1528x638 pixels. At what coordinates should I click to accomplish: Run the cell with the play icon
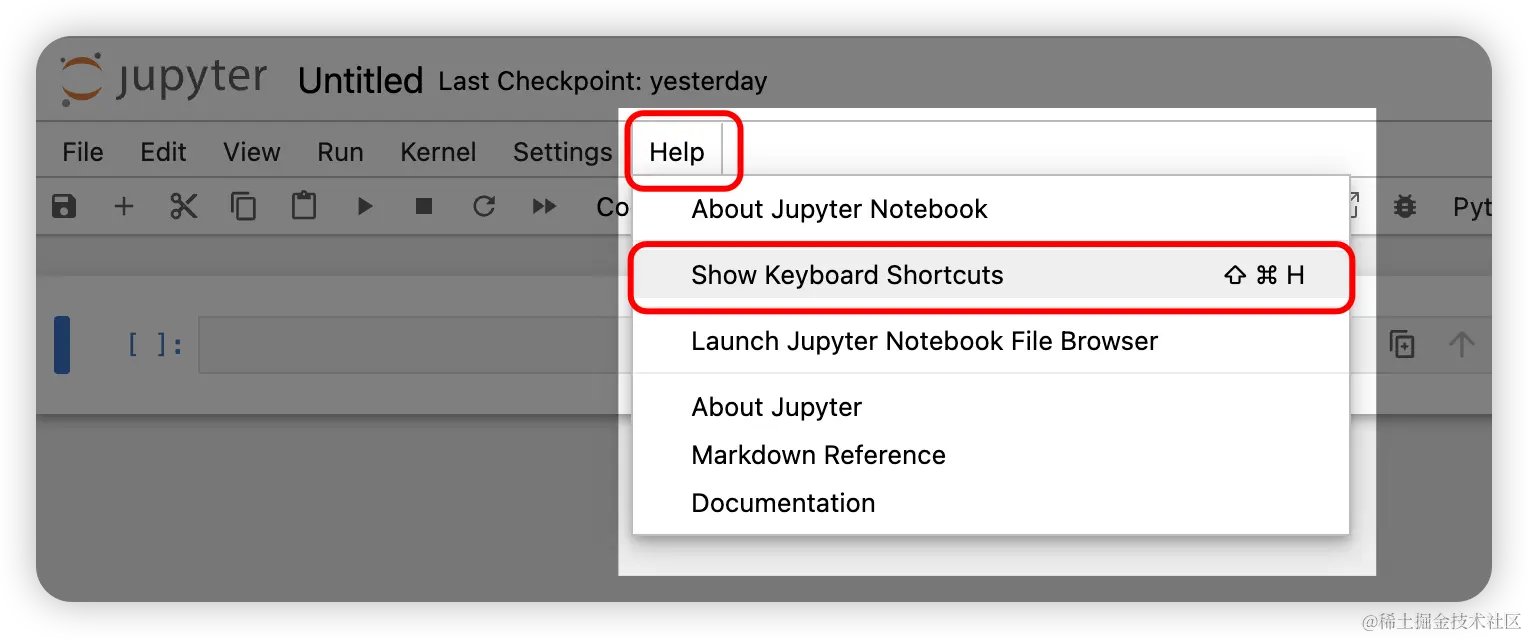coord(365,207)
